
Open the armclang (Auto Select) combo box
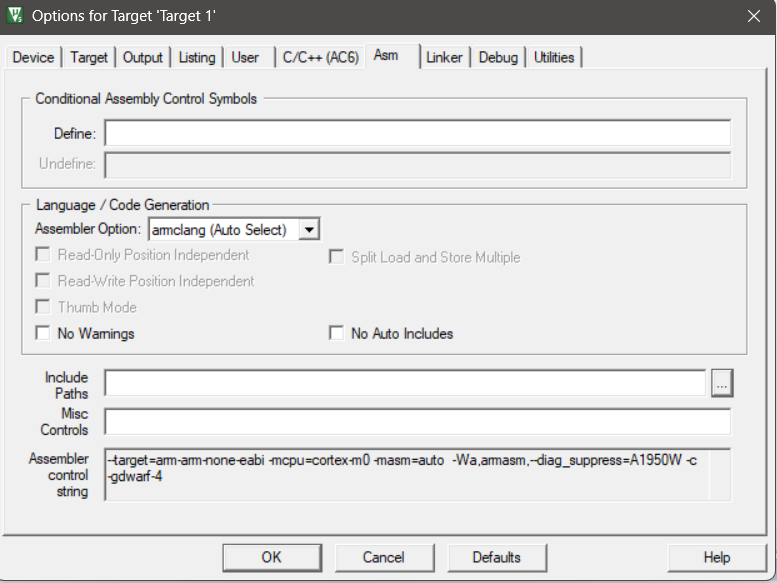tap(224, 230)
